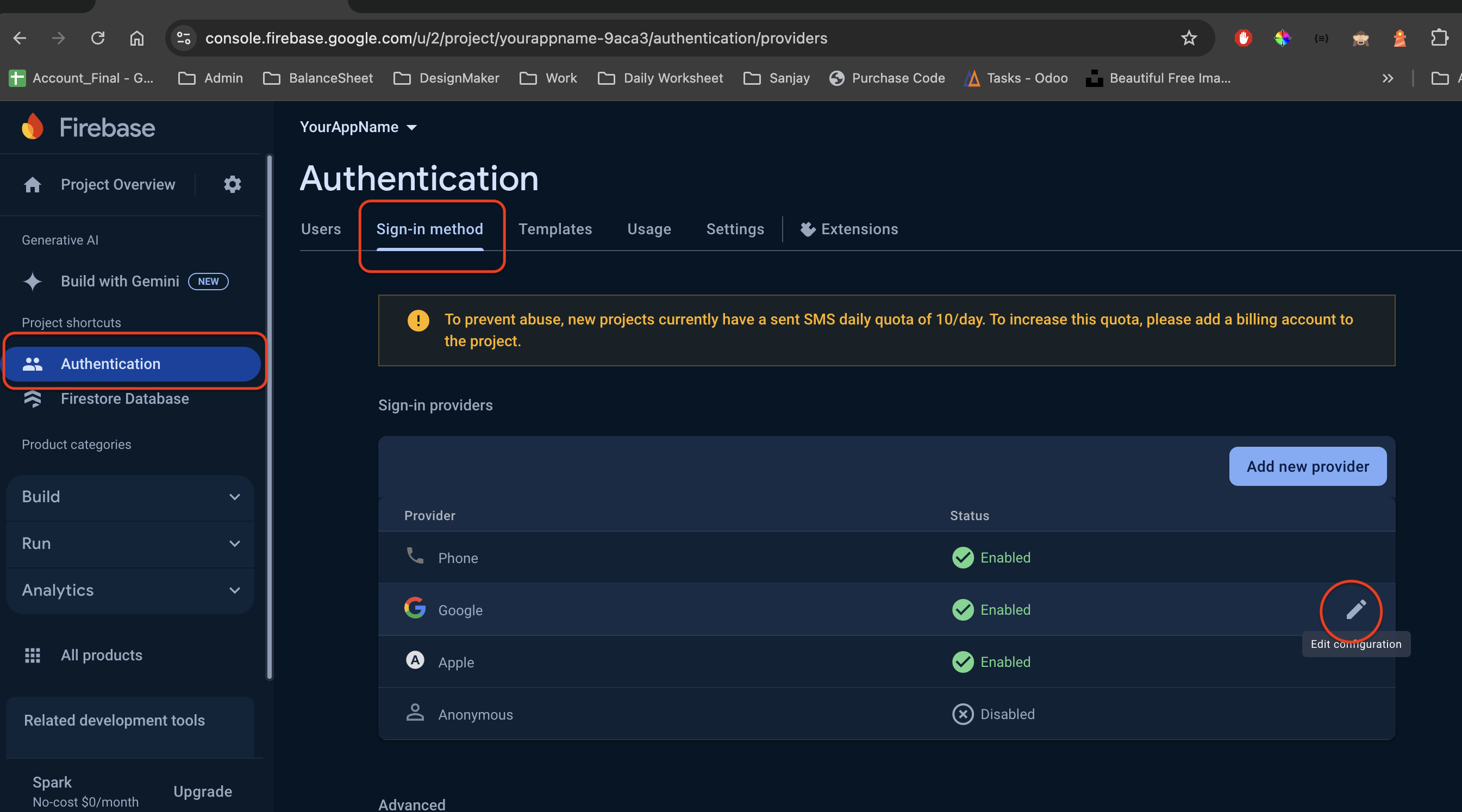Open the YourAppName project dropdown
Screen dimensions: 1462x812
[358, 127]
